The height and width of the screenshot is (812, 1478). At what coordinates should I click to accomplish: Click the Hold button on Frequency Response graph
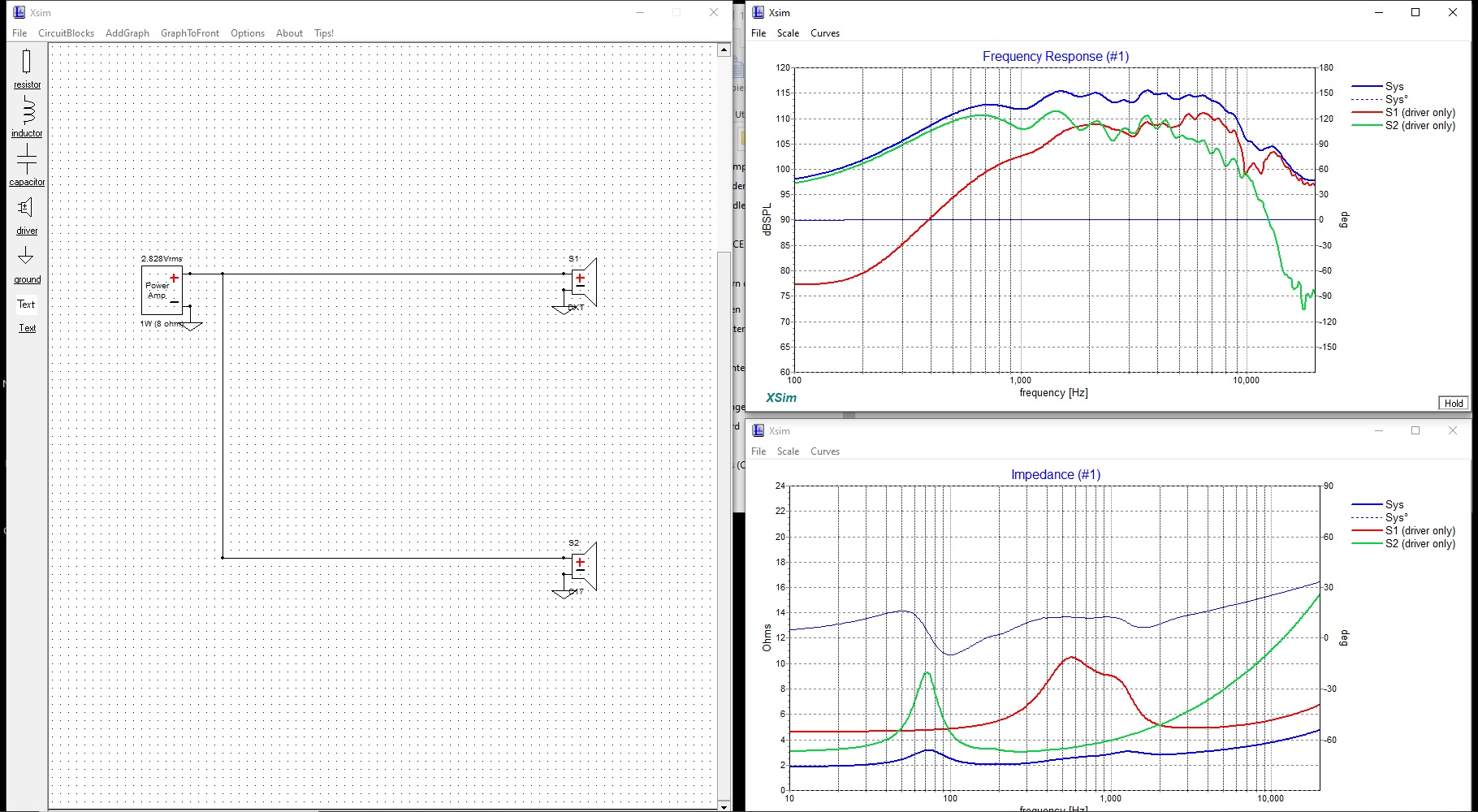(1454, 403)
